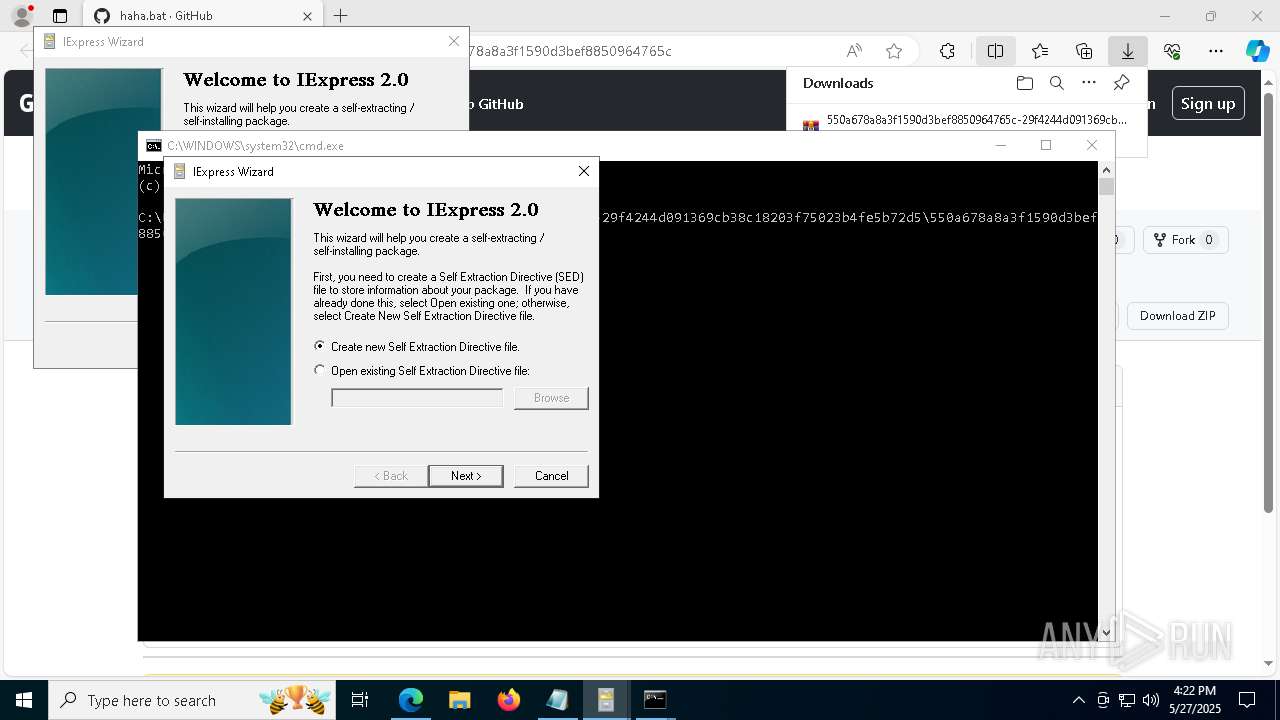Click the Fork button on gist
Screen dimensions: 1280x720
[1184, 240]
